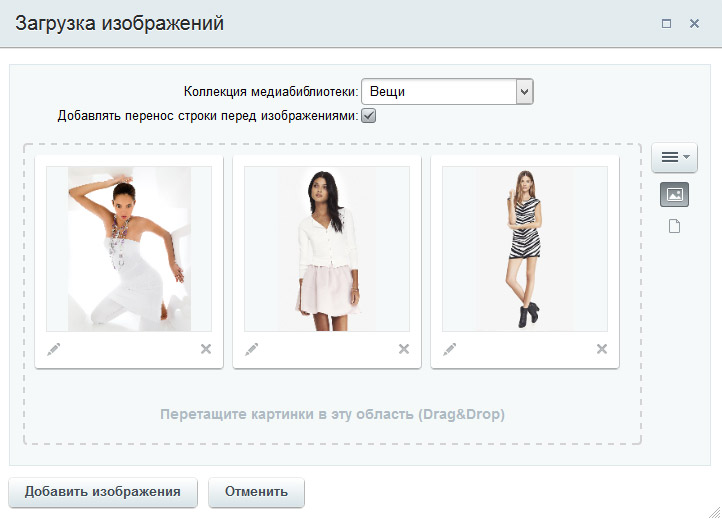Select the zebra striped dress thumbnail

(x=525, y=249)
